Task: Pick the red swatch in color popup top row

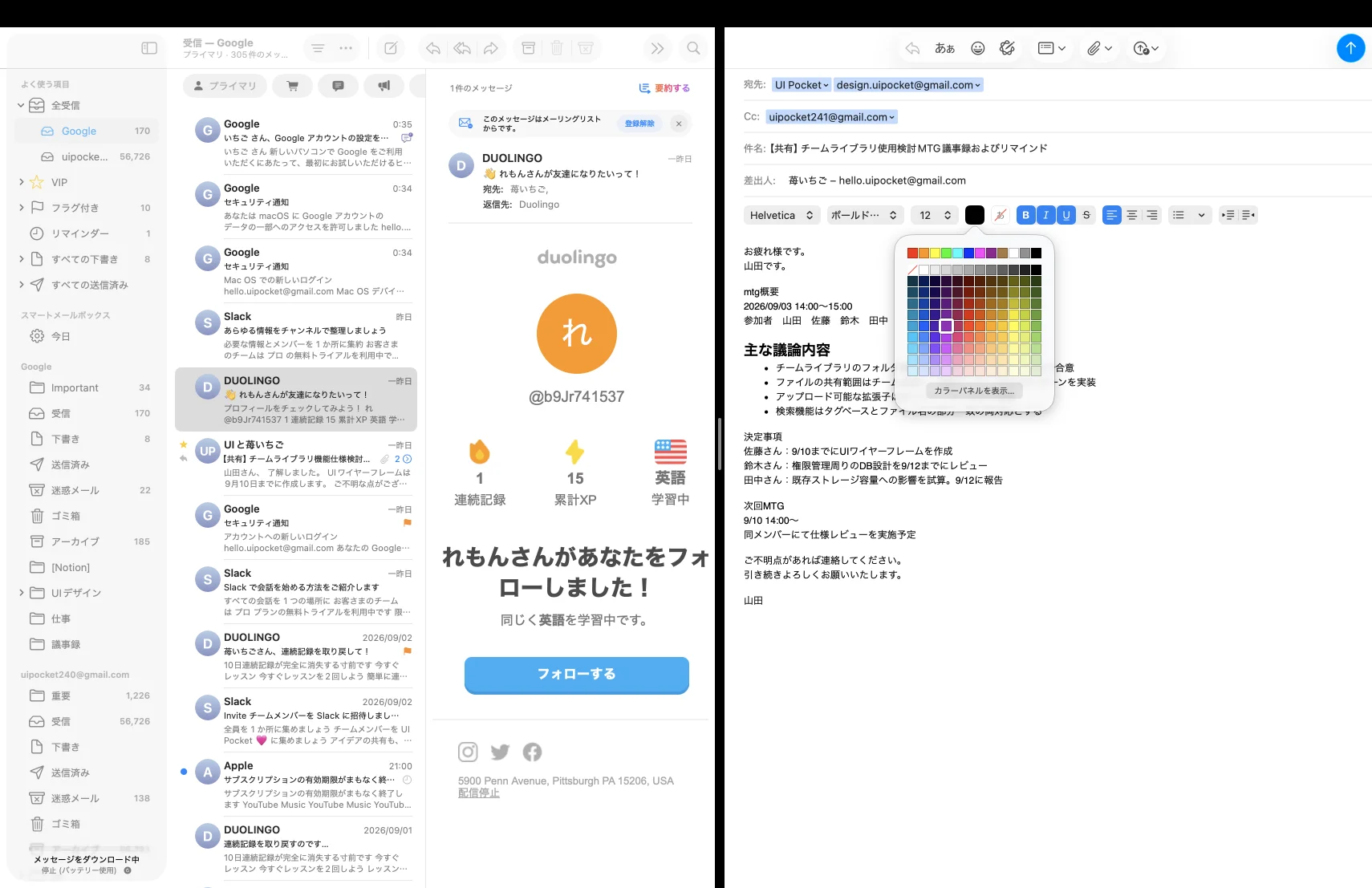Action: (912, 253)
